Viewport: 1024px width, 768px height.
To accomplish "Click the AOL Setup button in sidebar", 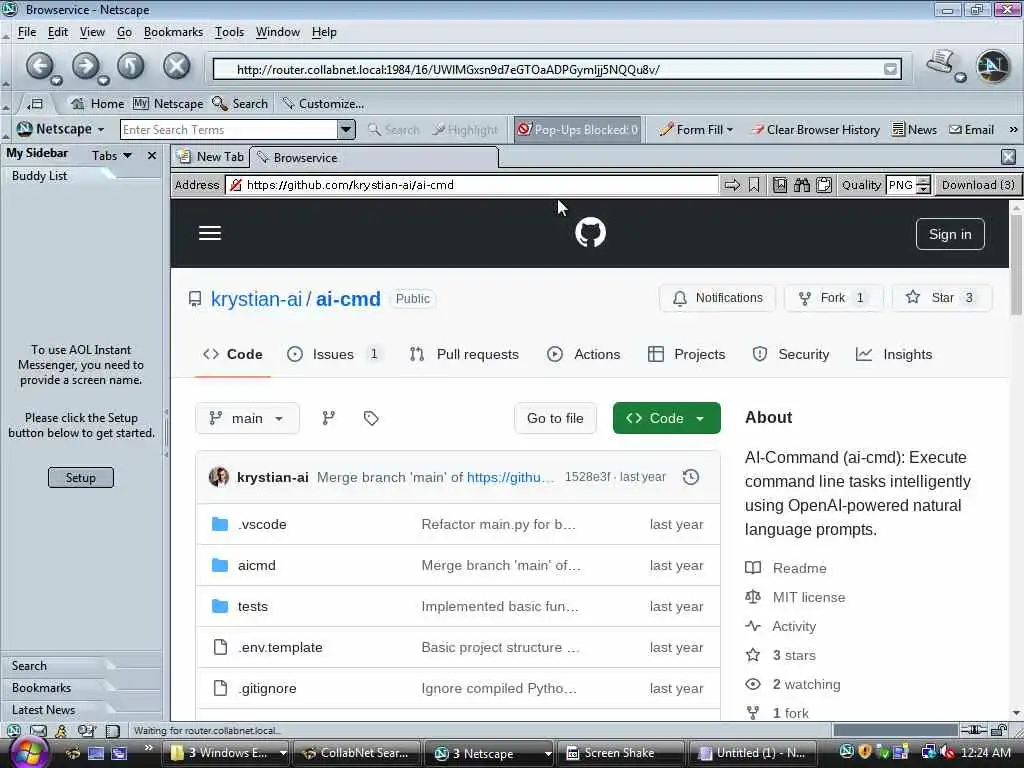I will pyautogui.click(x=80, y=477).
